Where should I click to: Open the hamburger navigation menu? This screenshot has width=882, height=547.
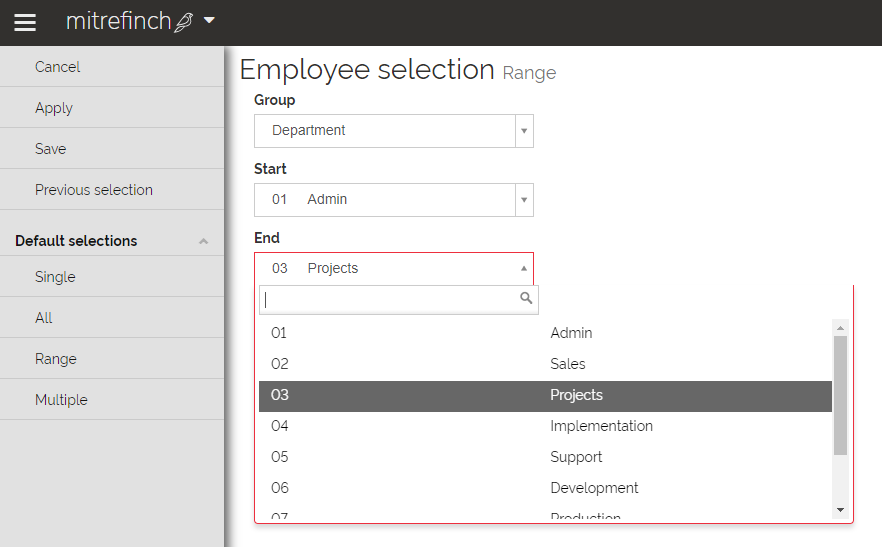click(x=25, y=22)
